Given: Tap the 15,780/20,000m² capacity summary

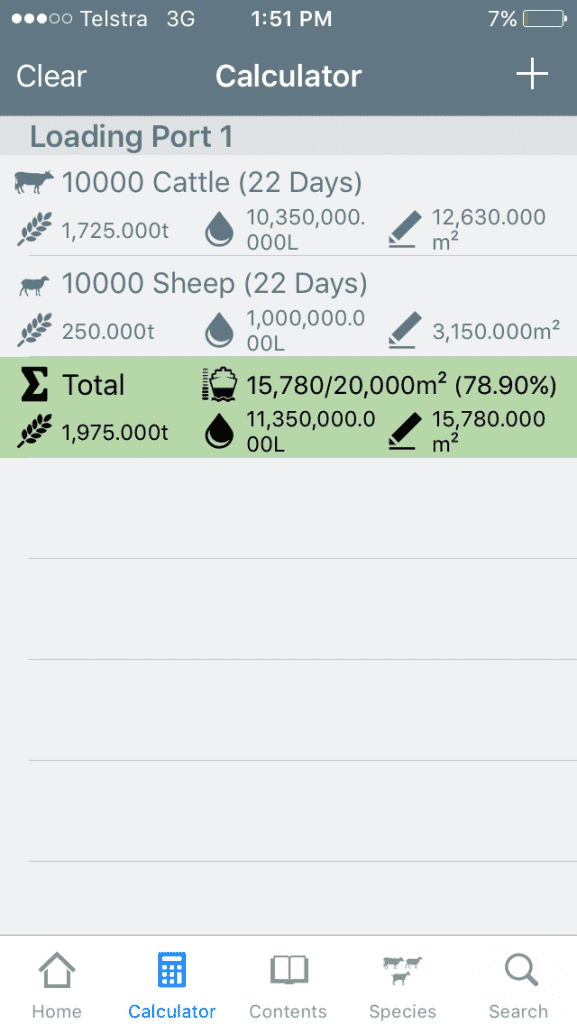Looking at the screenshot, I should [x=401, y=385].
